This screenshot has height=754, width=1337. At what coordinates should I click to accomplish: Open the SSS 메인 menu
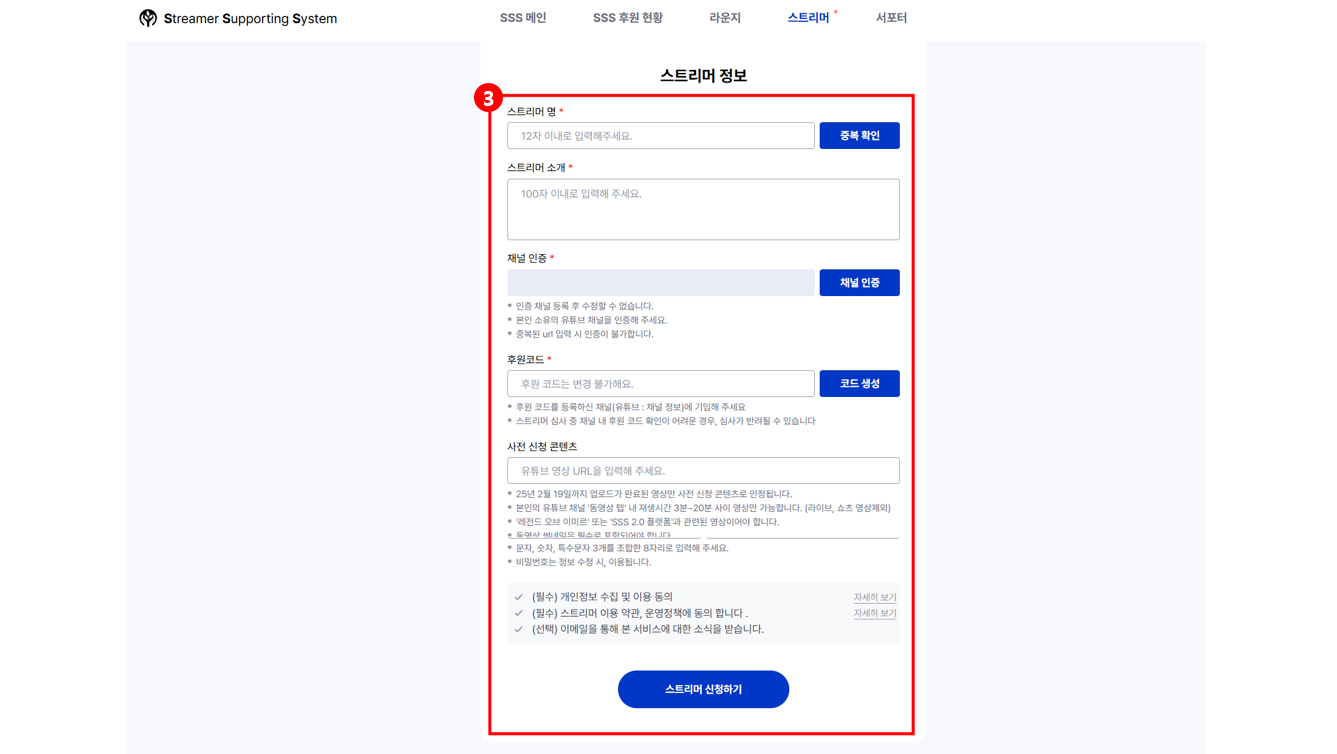(523, 18)
